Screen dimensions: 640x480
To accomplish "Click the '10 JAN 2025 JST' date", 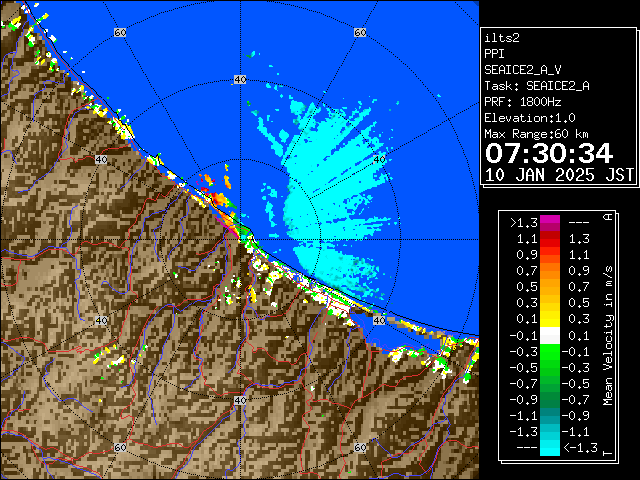I will point(559,175).
